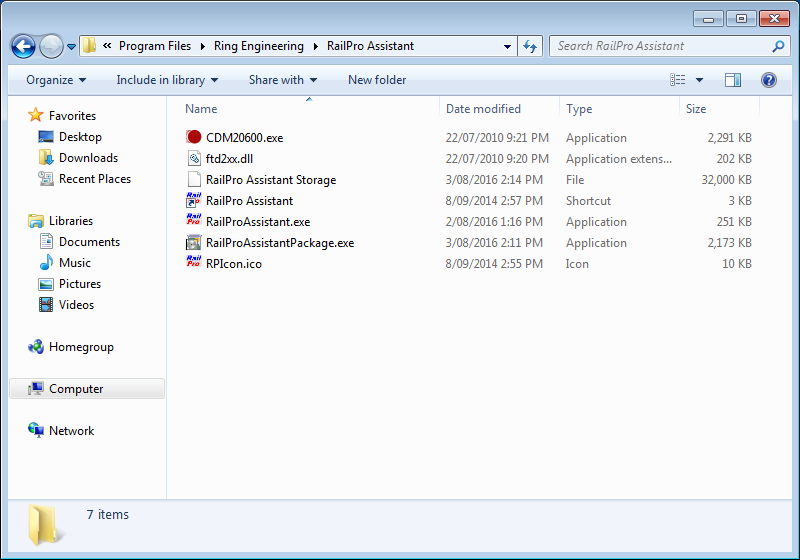
Task: Open the Share with dropdown
Action: point(283,80)
